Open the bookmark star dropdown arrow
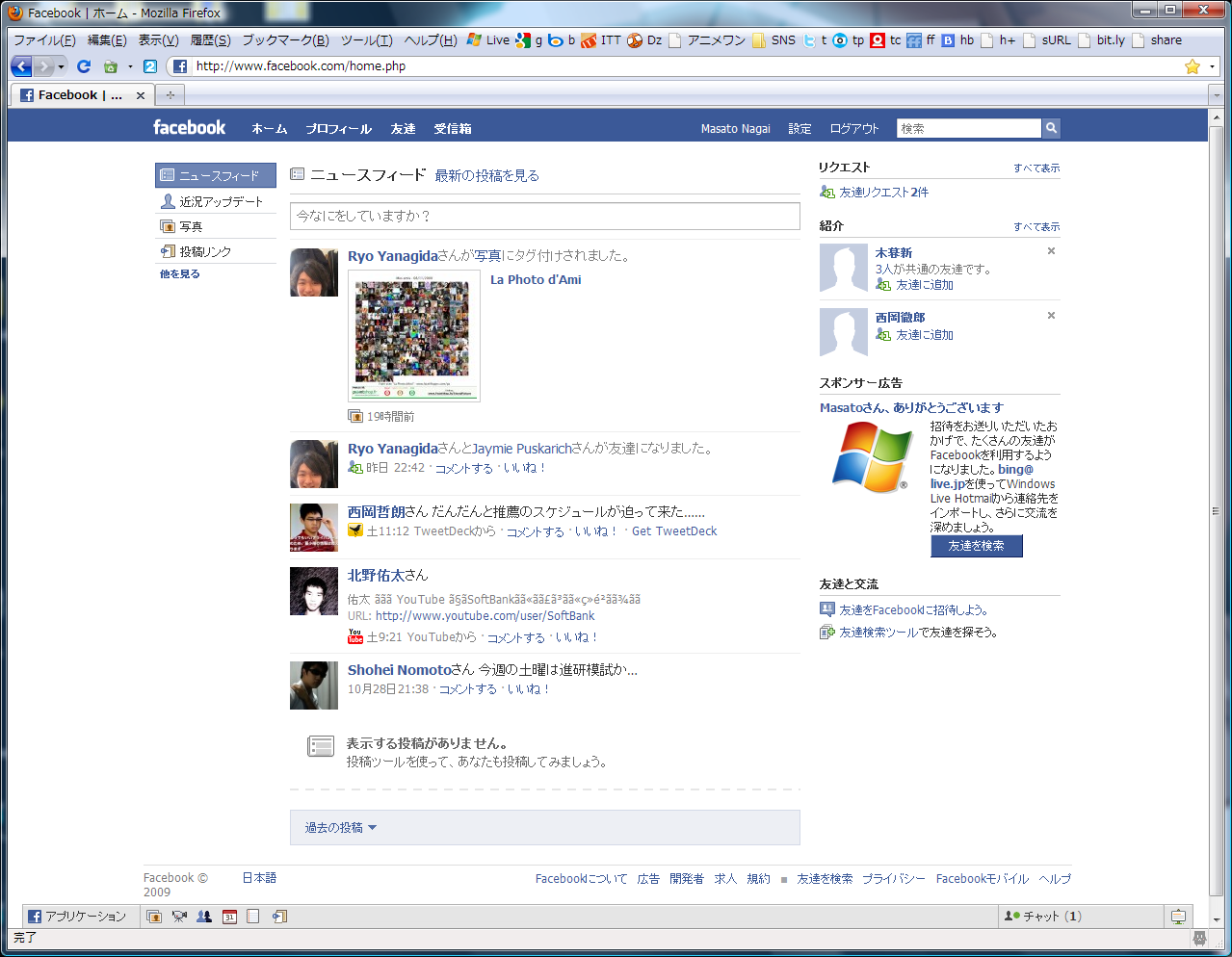The image size is (1232, 957). 1212,66
